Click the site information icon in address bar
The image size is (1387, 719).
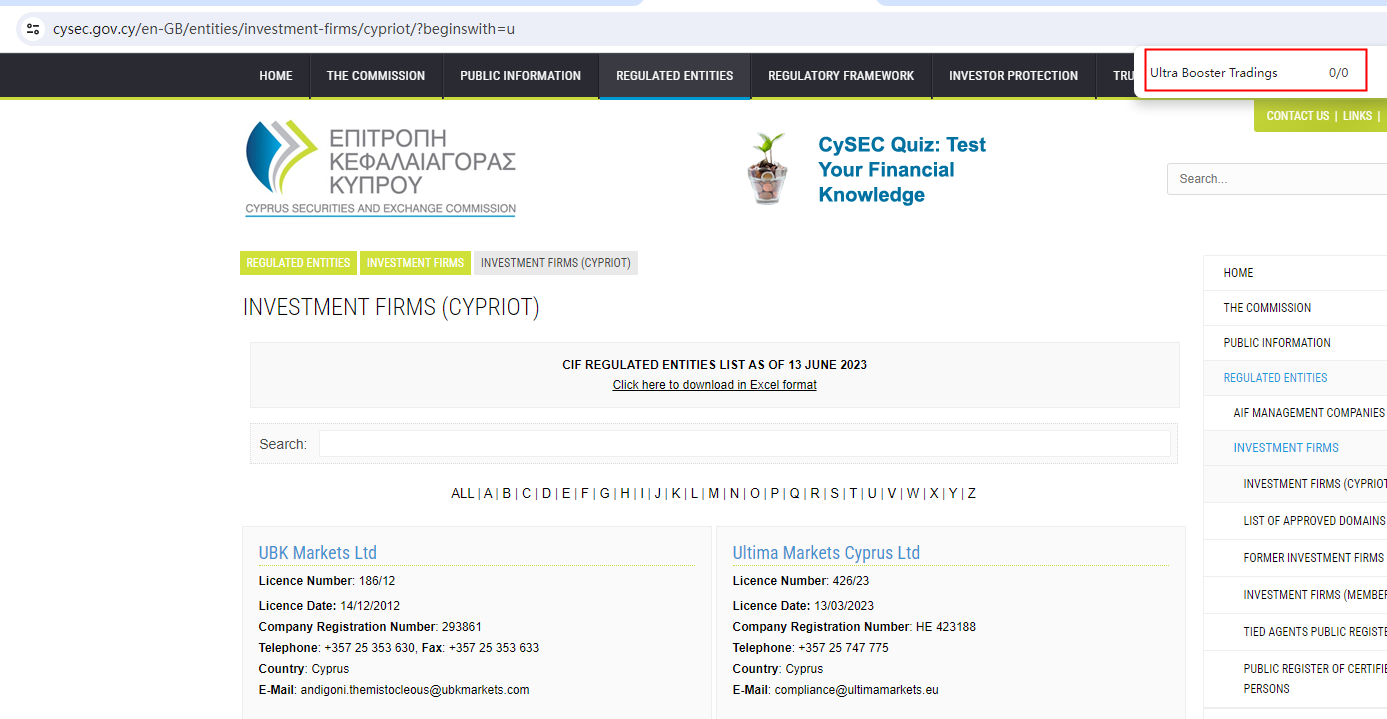click(32, 29)
